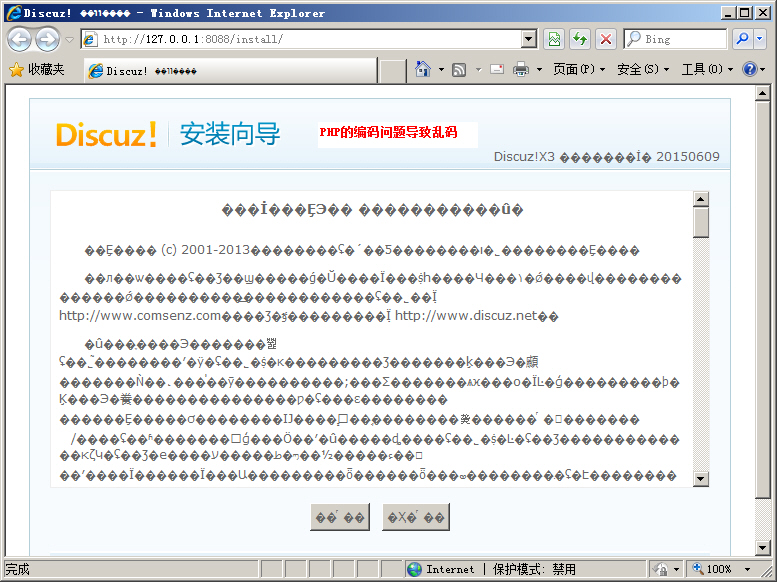Screen dimensions: 777x582
Task: Click the Discuz! orange logo
Action: coord(107,134)
